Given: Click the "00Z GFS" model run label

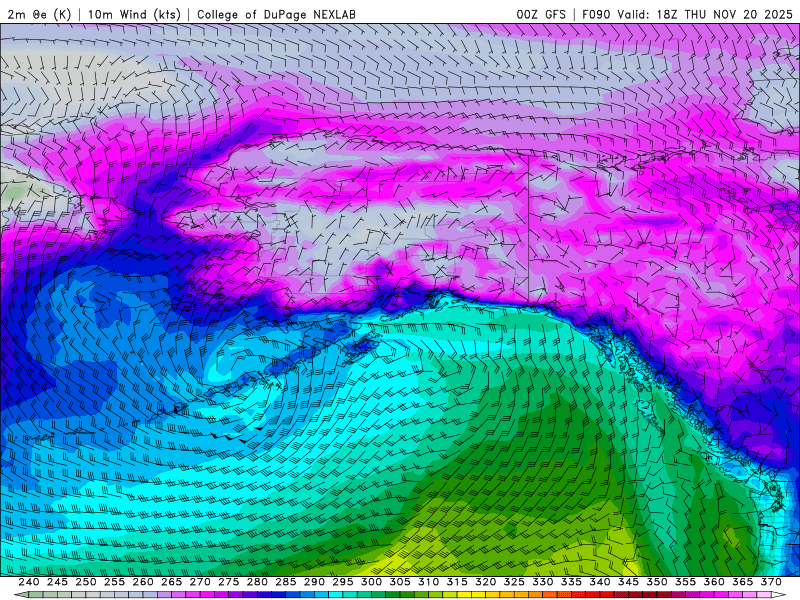Looking at the screenshot, I should (x=541, y=14).
